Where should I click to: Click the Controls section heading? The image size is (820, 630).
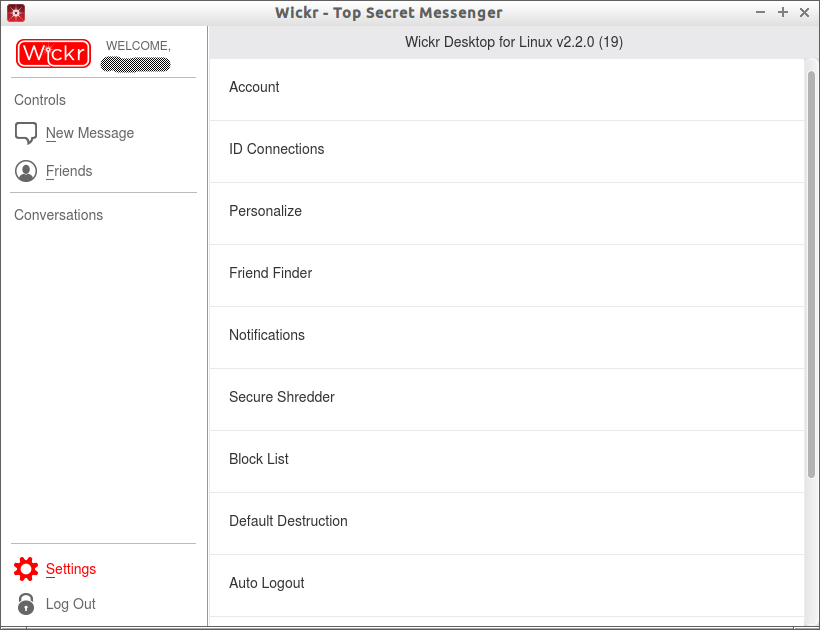click(x=40, y=100)
